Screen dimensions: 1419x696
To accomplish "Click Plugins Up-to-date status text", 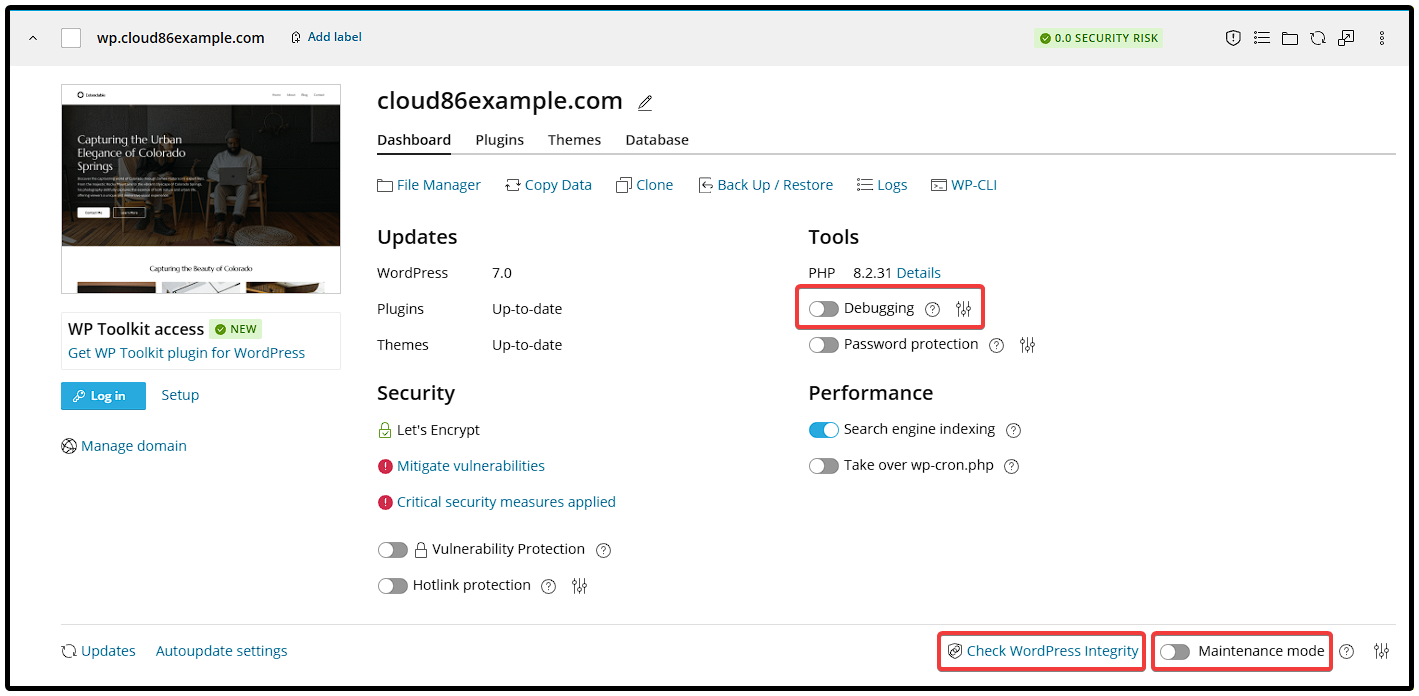I will (527, 309).
